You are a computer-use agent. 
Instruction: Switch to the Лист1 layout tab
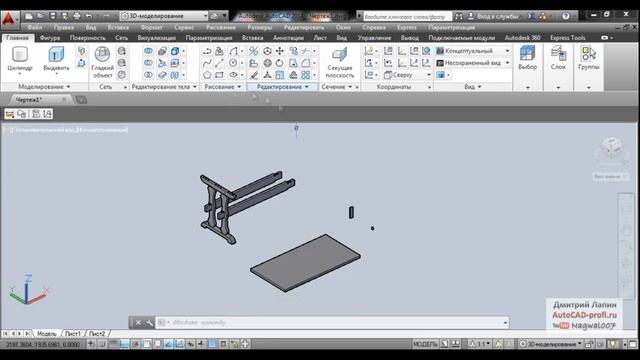(x=73, y=333)
